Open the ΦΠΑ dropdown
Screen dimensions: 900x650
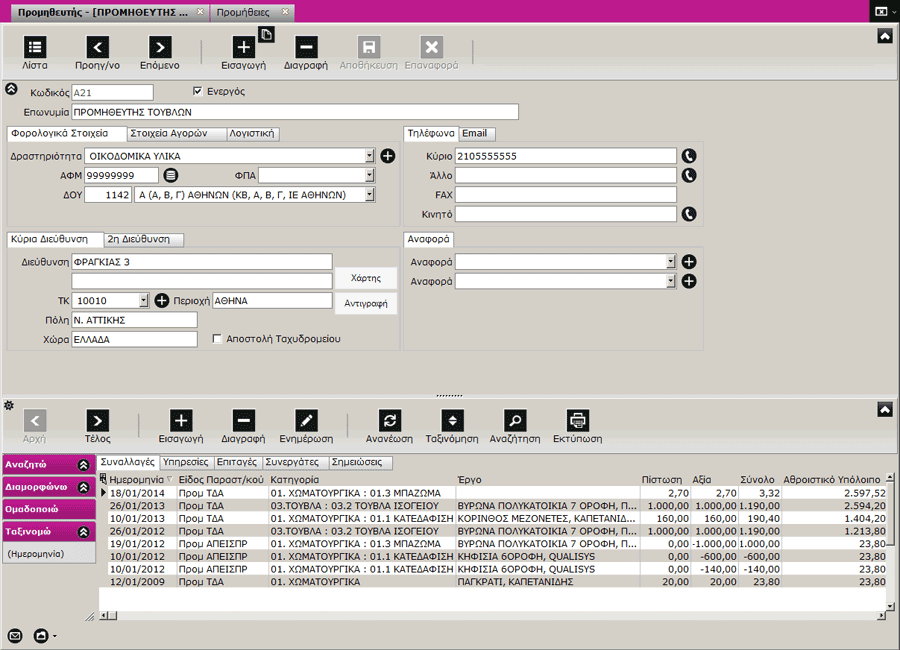(x=370, y=175)
